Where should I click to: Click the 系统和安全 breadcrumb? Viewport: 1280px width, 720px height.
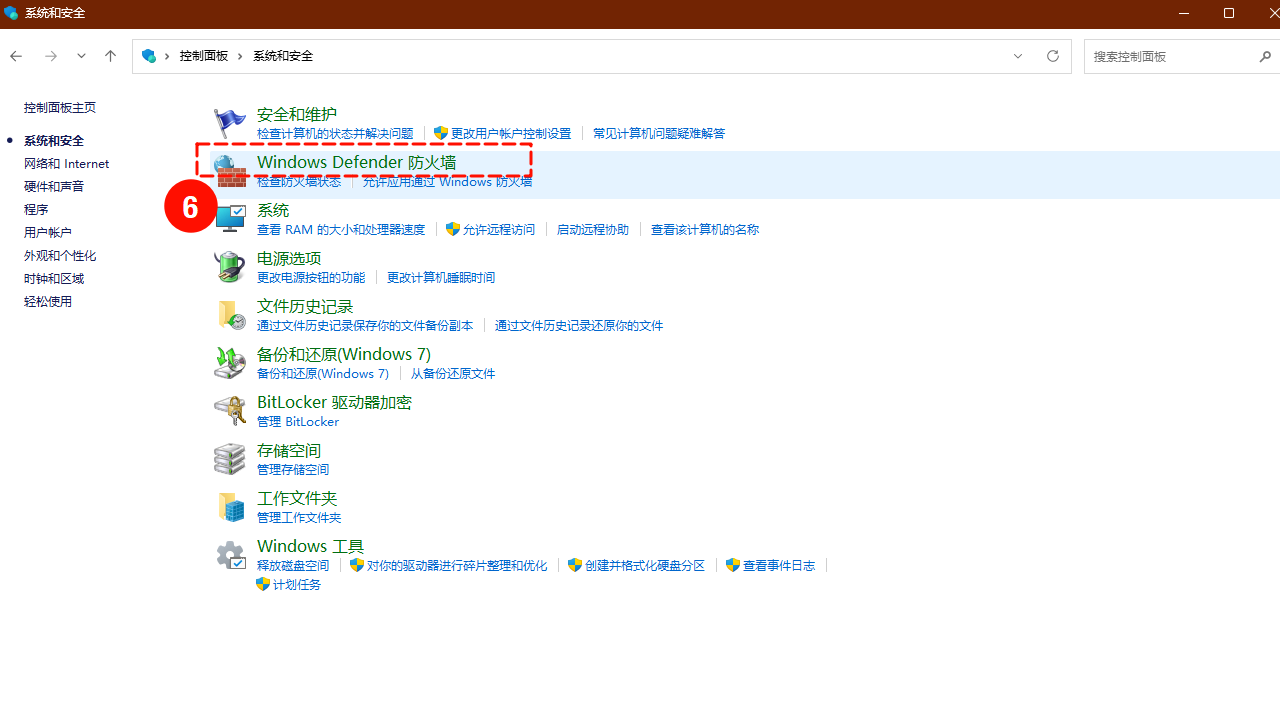pos(283,56)
